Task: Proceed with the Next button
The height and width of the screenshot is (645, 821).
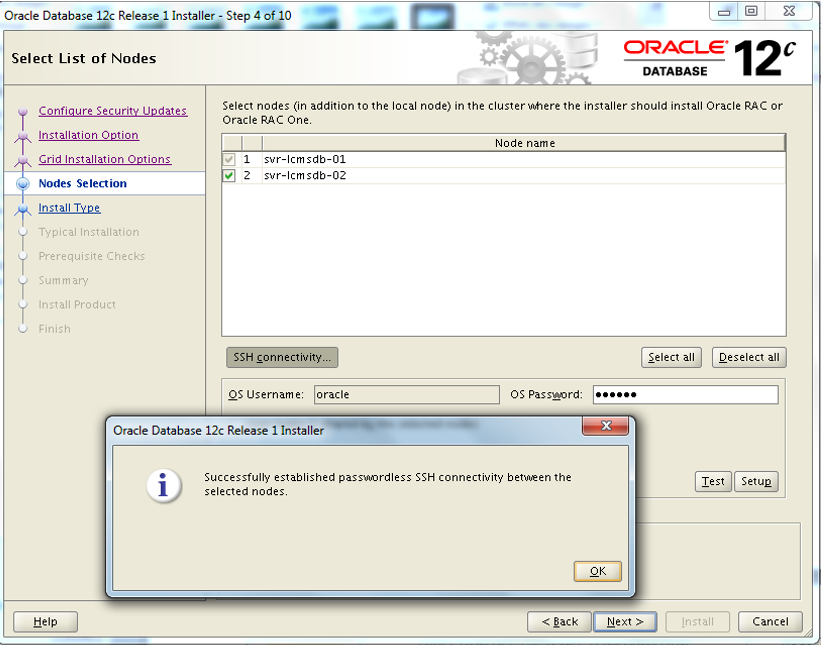Action: point(625,621)
